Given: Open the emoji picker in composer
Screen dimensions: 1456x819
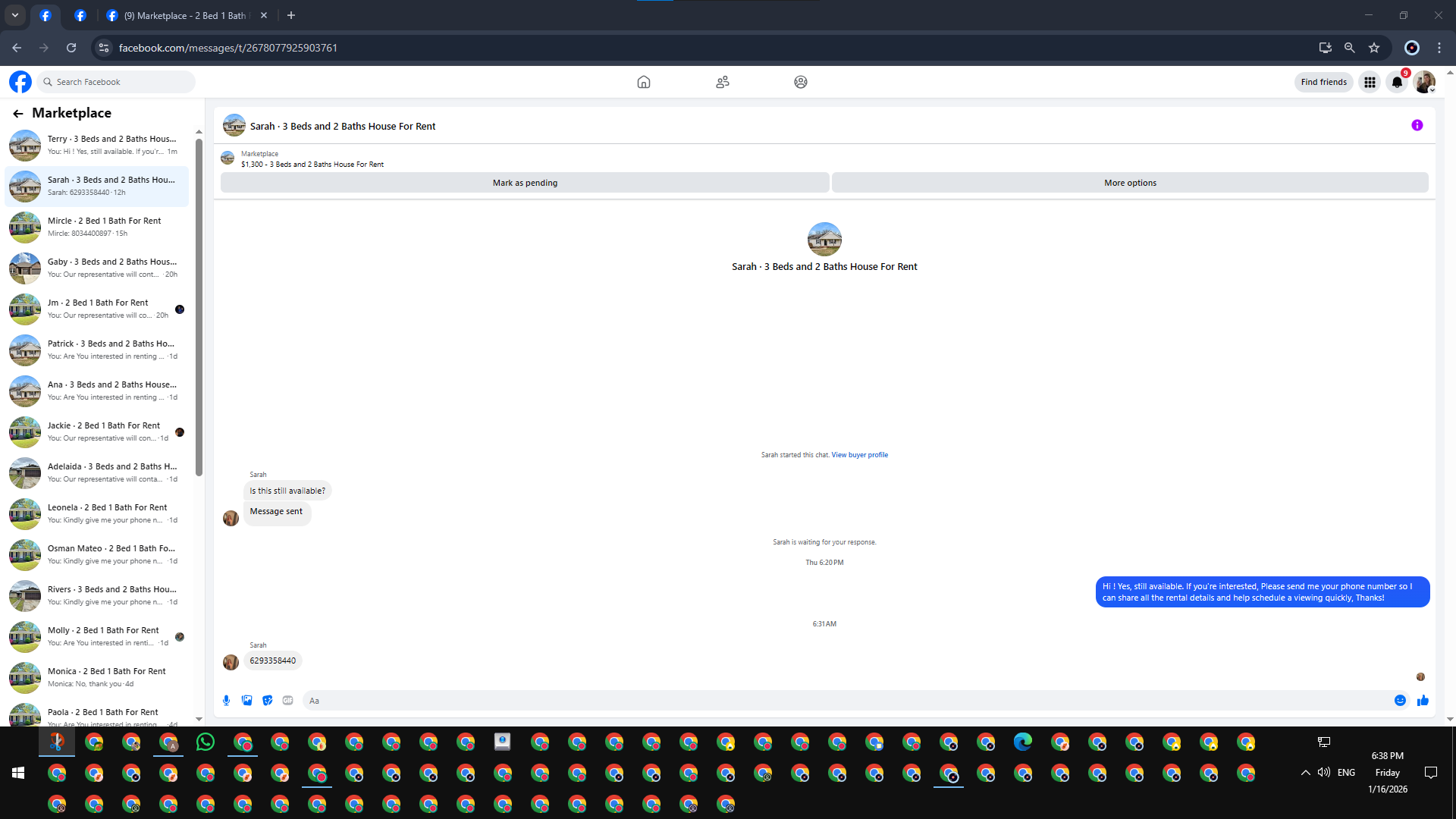Looking at the screenshot, I should (1400, 701).
